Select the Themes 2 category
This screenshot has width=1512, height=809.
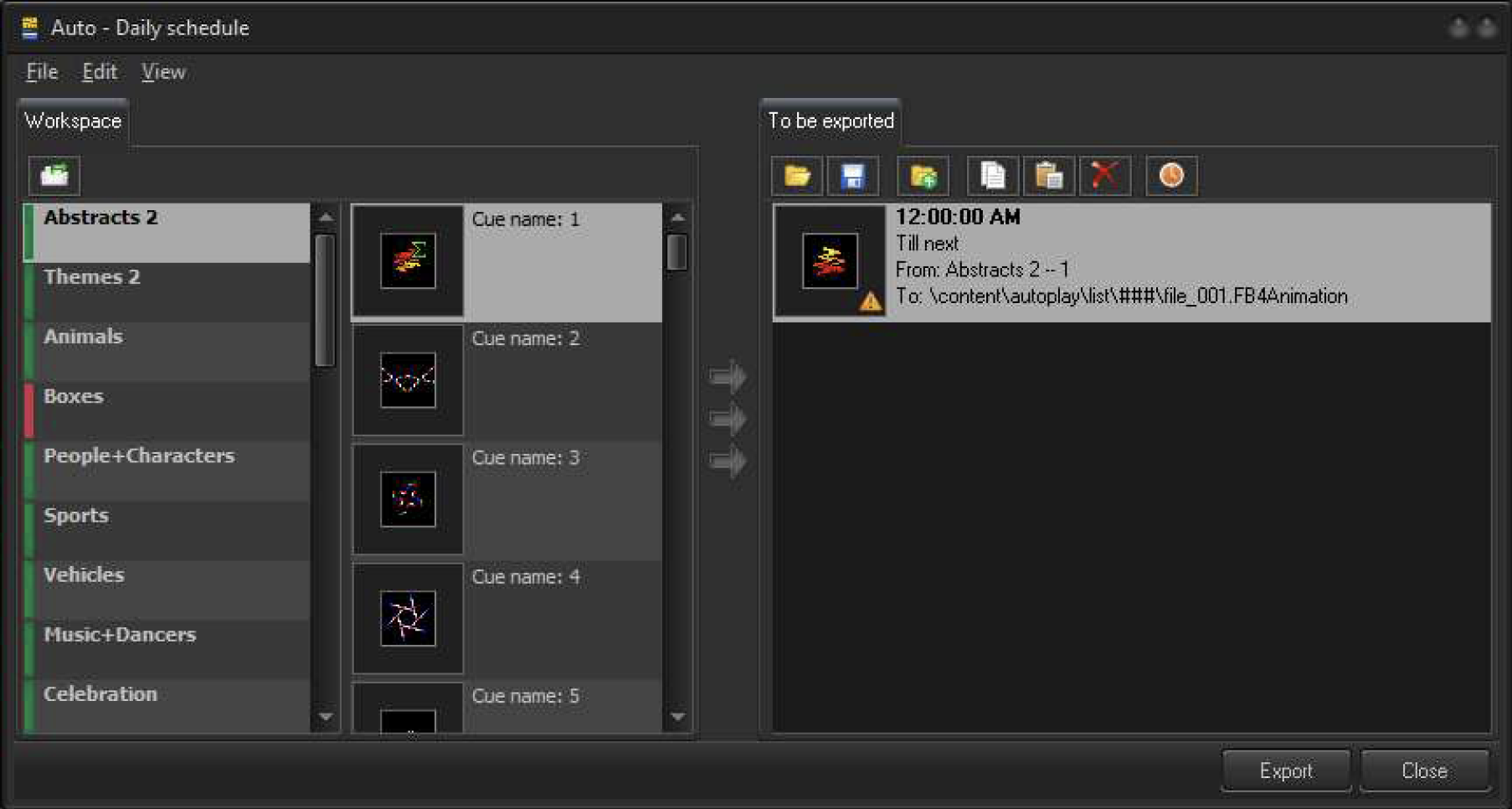coord(167,292)
